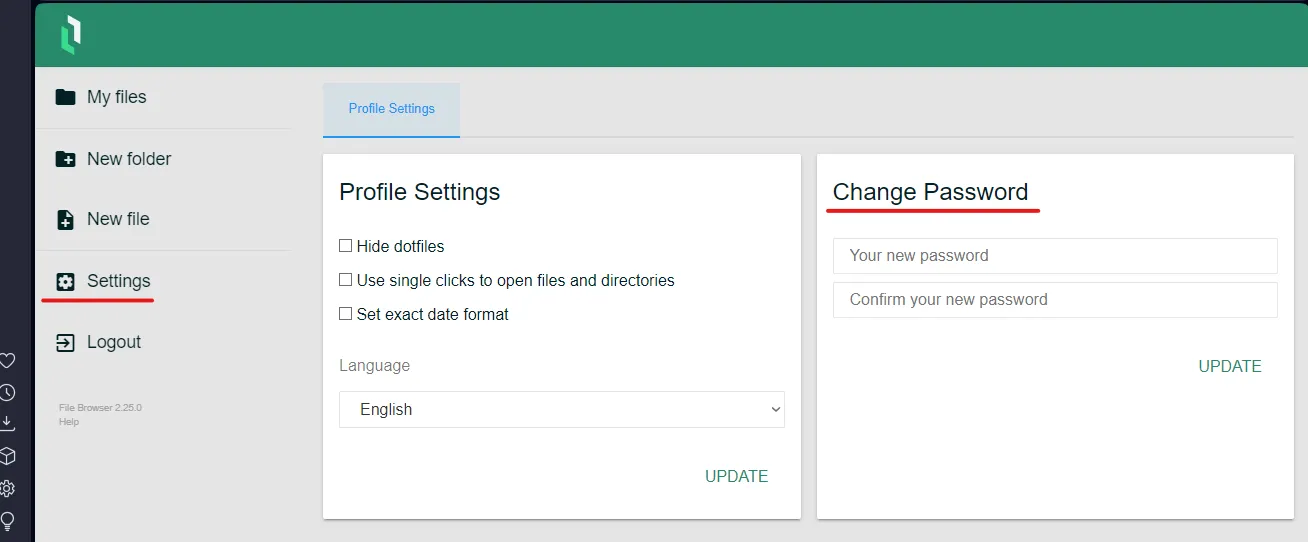Viewport: 1308px width, 542px height.
Task: Check Set exact date format
Action: 345,314
